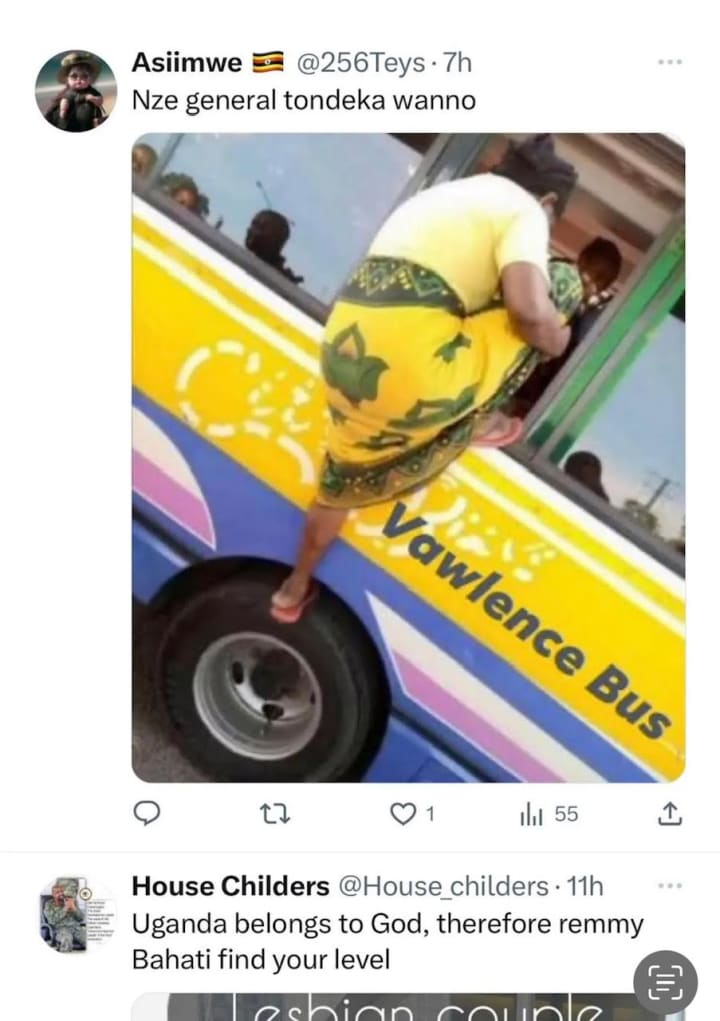Open more options on Asiimwe's tweet

(x=670, y=62)
